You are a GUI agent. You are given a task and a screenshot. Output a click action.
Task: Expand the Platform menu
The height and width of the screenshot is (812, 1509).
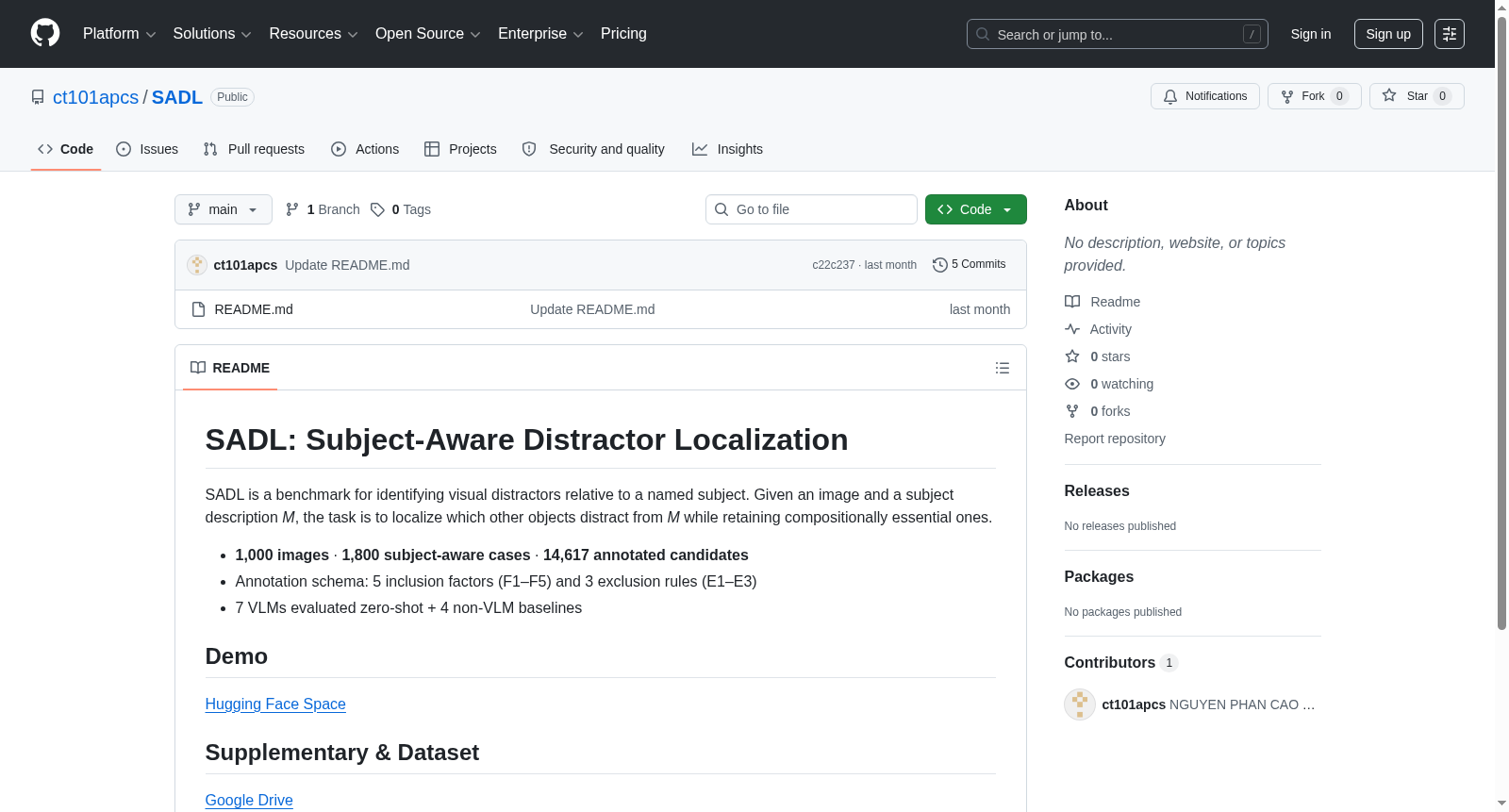(119, 34)
